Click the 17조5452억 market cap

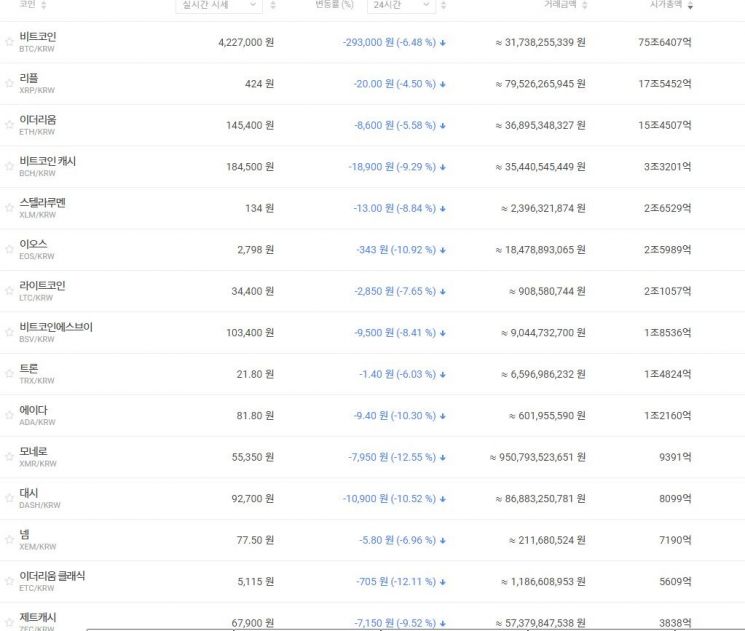665,84
